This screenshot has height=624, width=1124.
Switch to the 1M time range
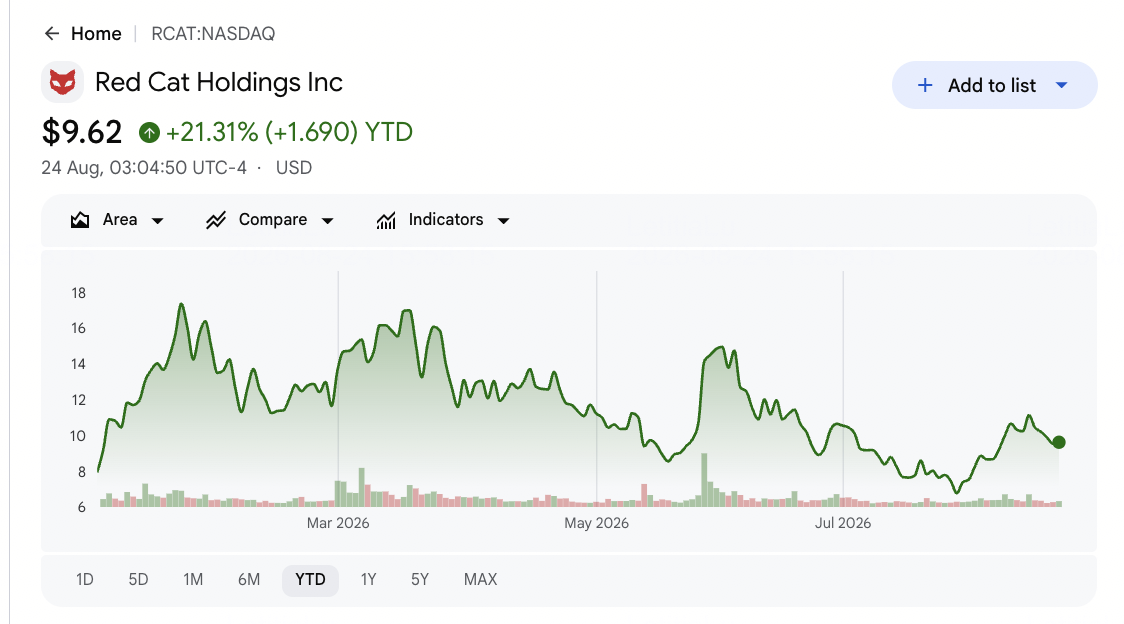pos(193,580)
